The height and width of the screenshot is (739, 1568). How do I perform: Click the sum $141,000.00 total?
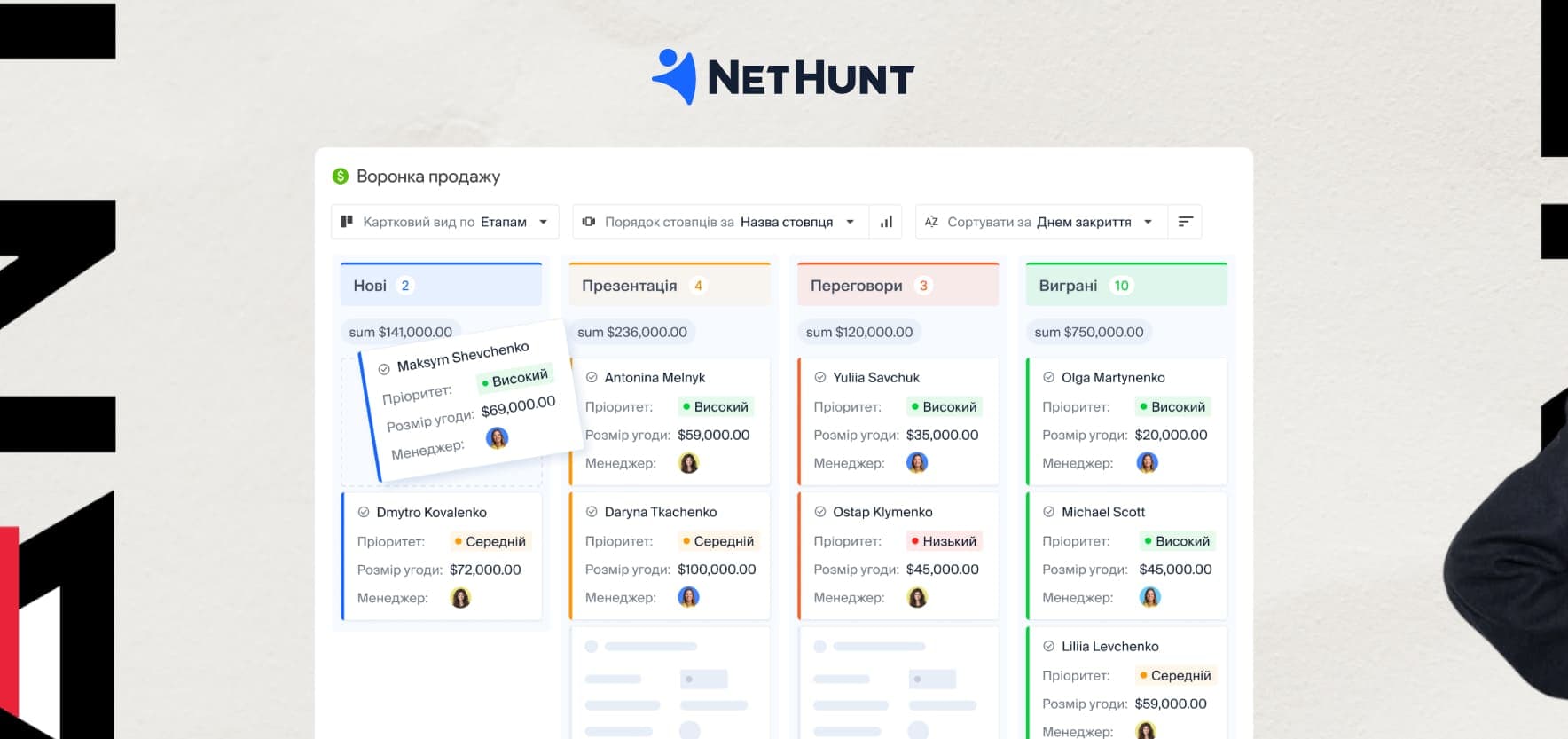tap(401, 332)
